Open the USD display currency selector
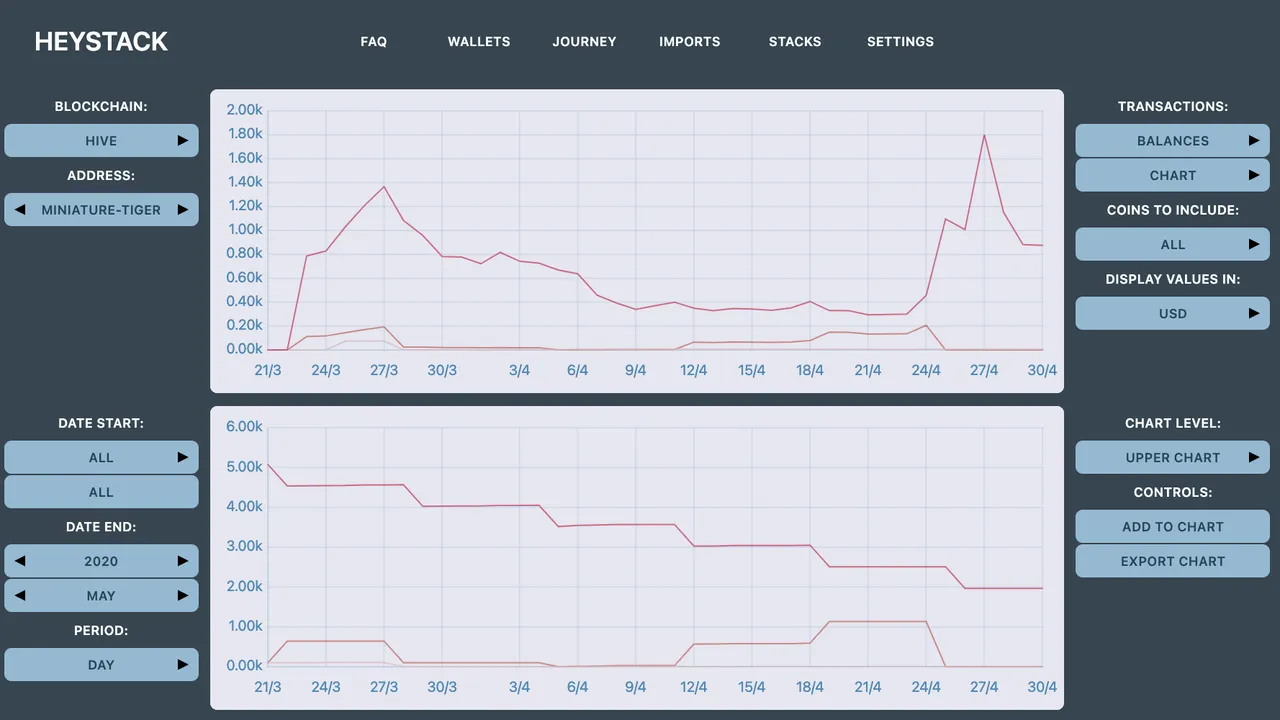 [x=1172, y=313]
